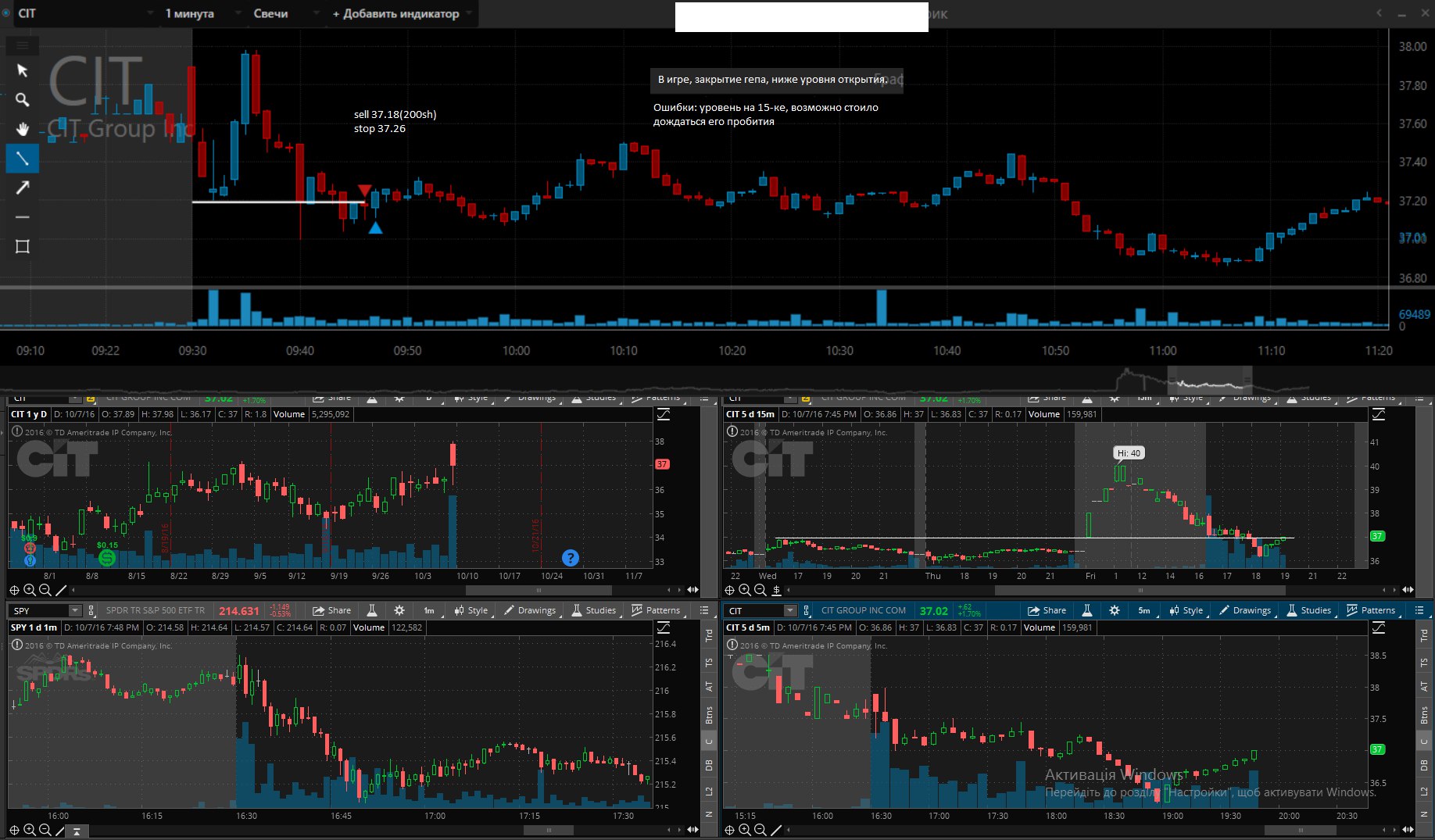Open the '1 минута' timeframe dropdown
This screenshot has width=1435, height=840.
pyautogui.click(x=189, y=13)
